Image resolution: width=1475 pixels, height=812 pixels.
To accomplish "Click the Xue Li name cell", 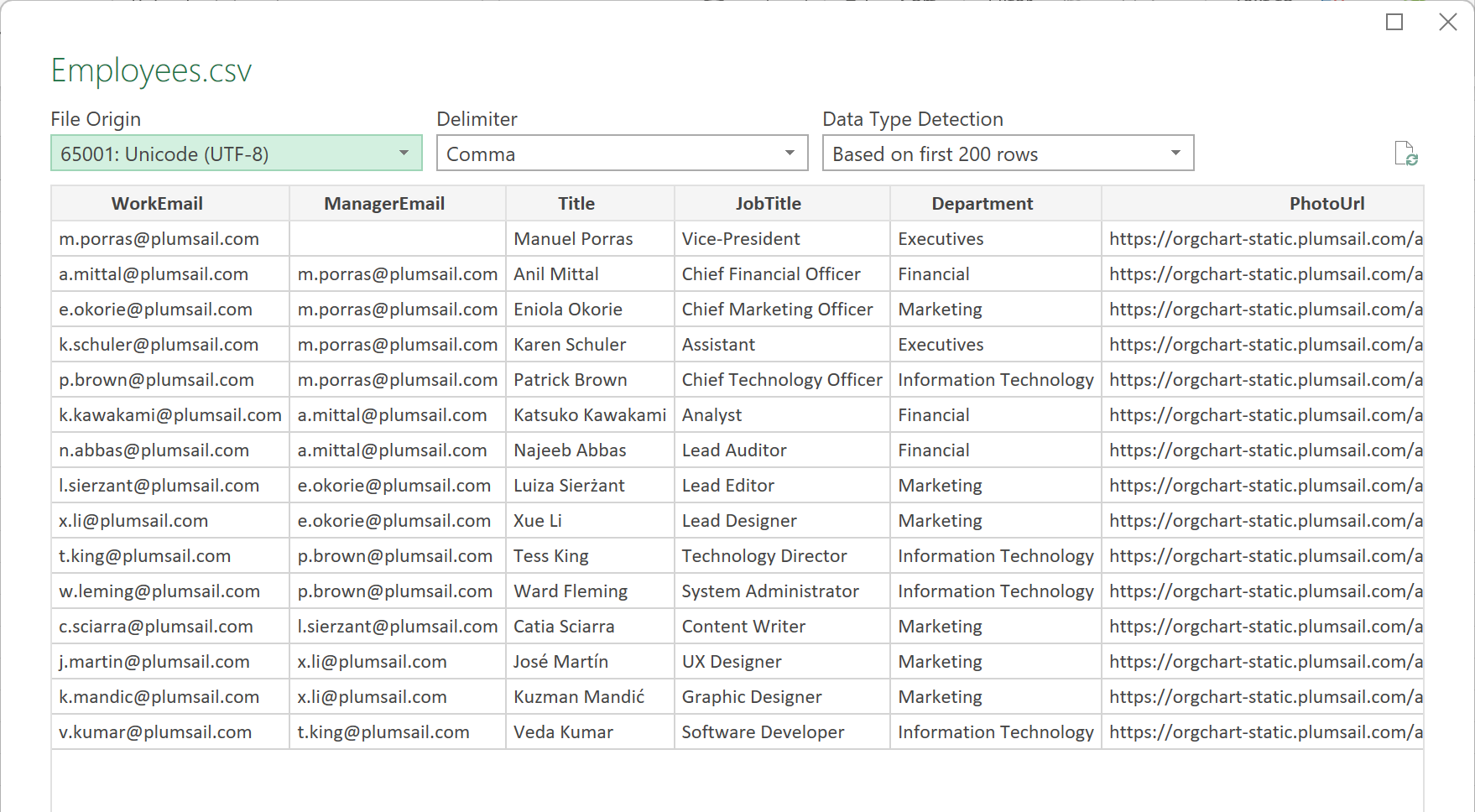I will [x=591, y=521].
